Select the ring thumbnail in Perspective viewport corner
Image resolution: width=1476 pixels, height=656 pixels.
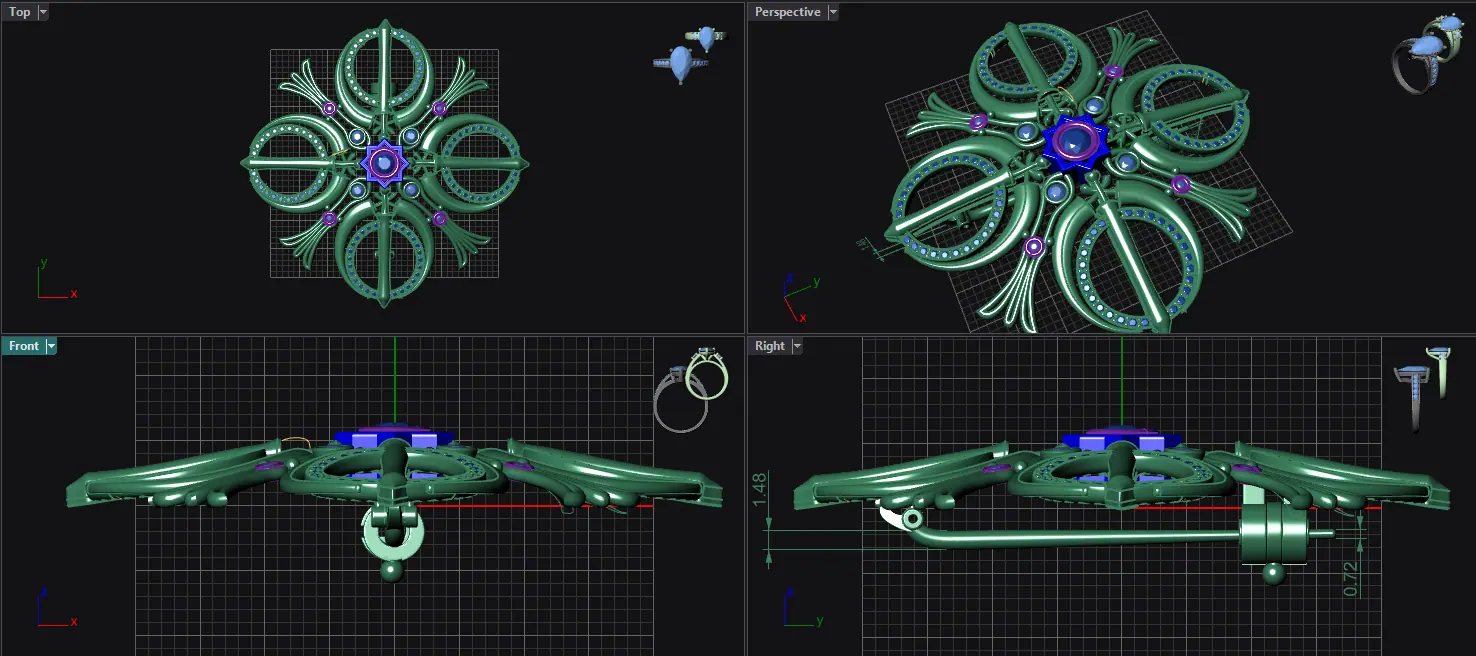click(x=1426, y=53)
